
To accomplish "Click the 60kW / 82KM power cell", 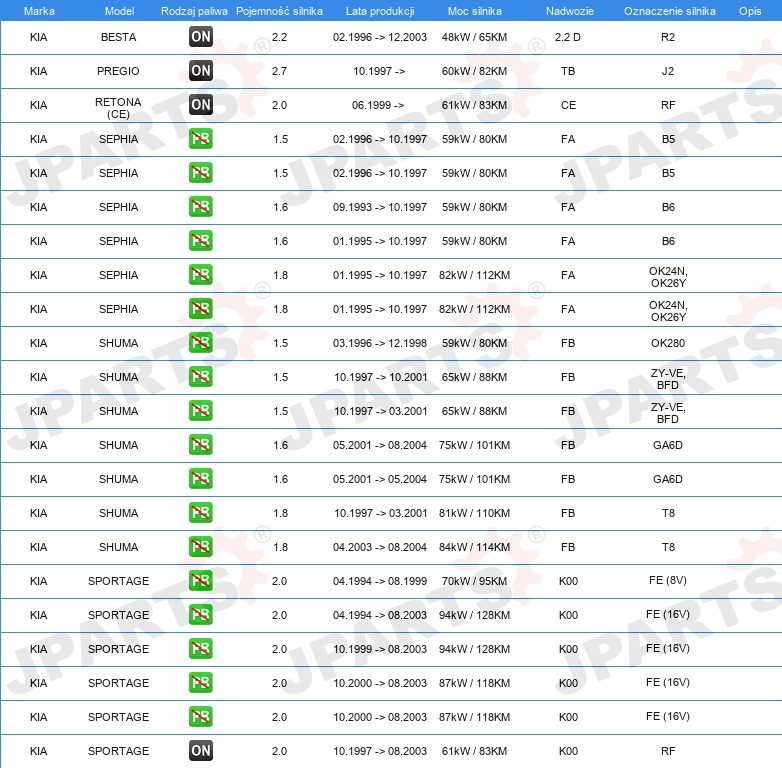I will (474, 71).
